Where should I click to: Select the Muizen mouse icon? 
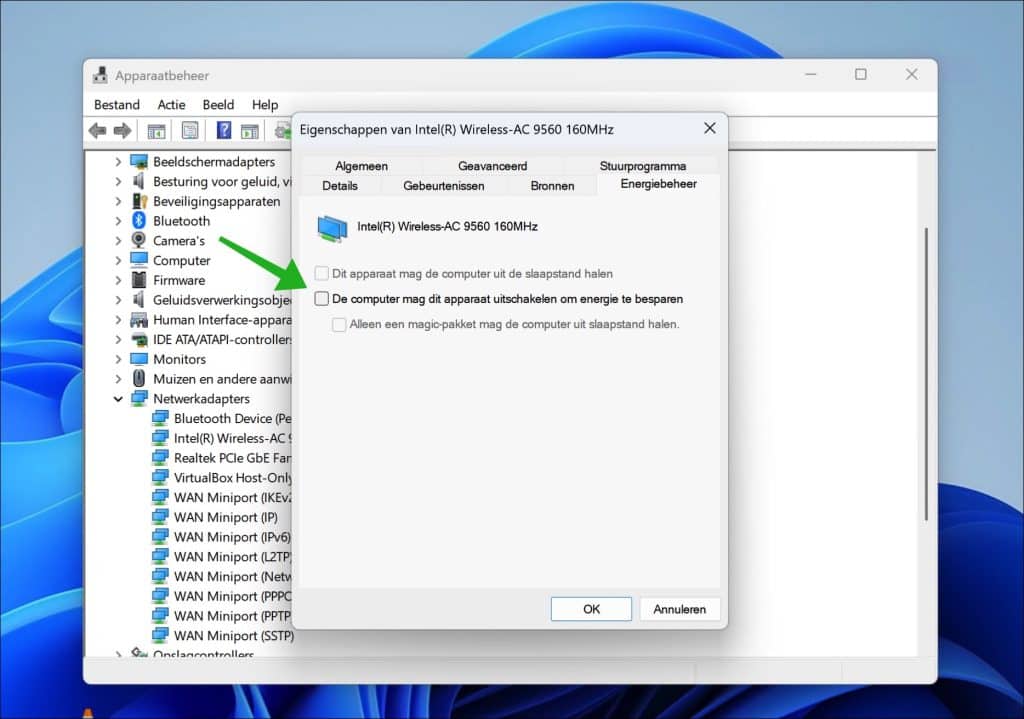[x=138, y=379]
